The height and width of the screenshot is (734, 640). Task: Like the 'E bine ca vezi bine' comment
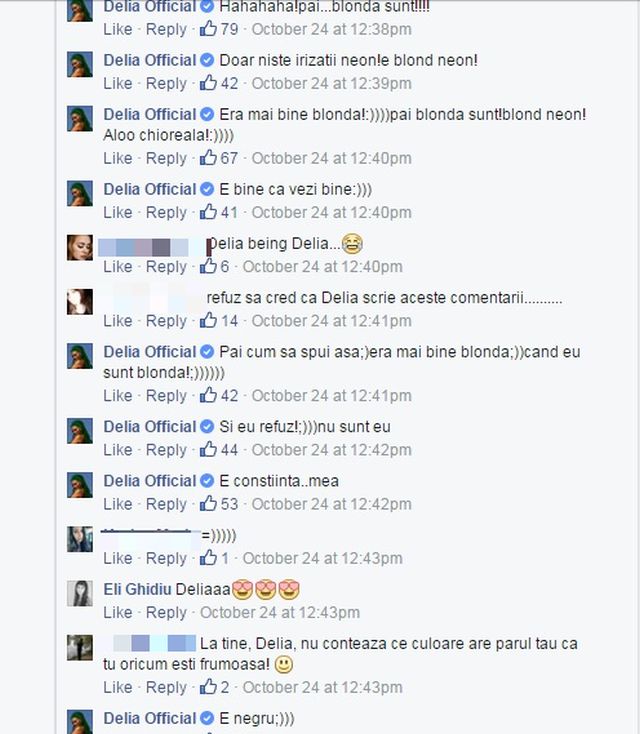[x=118, y=213]
